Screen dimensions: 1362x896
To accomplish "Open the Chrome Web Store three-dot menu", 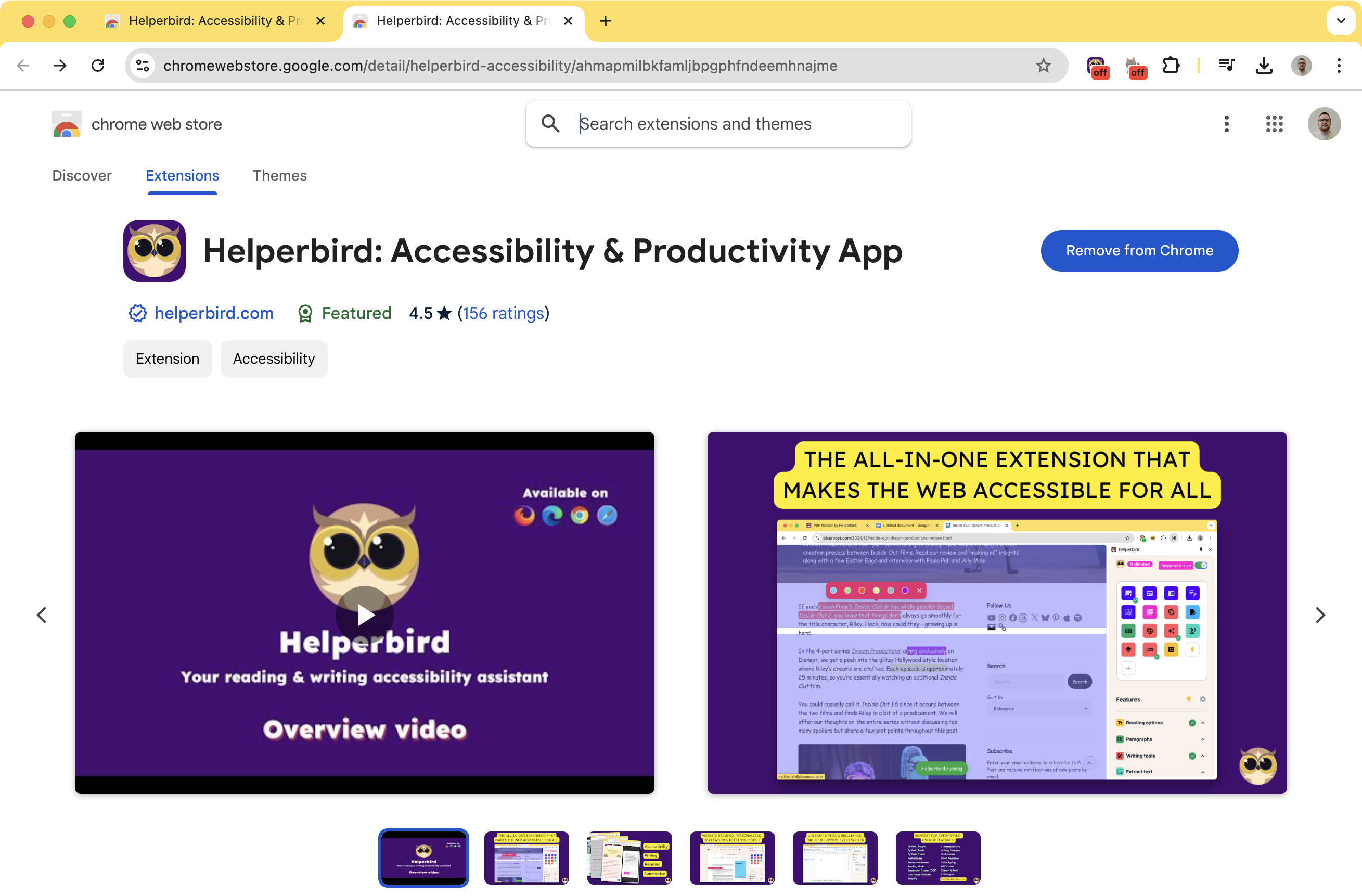I will click(x=1226, y=124).
